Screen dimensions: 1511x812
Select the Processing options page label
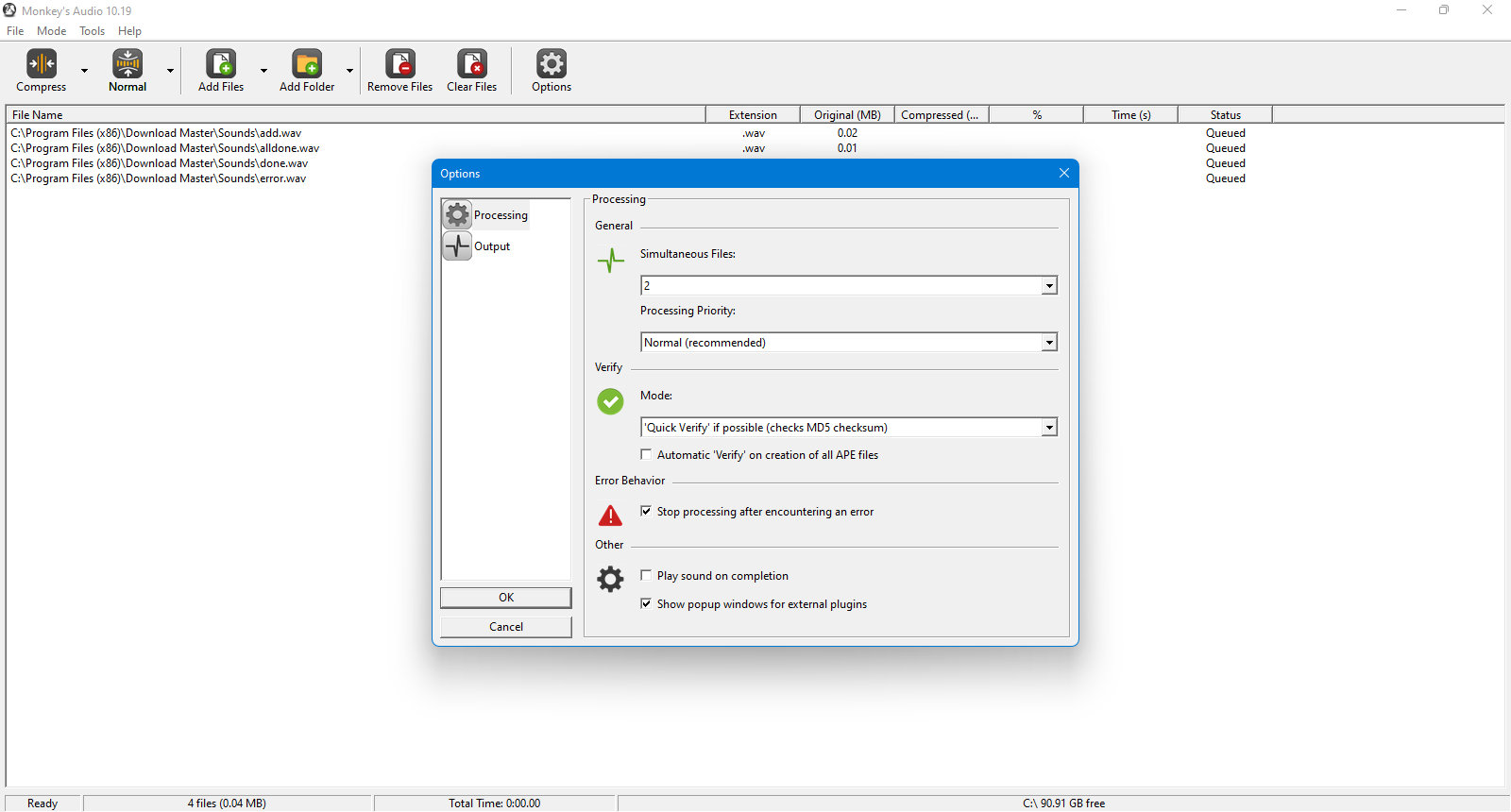click(x=501, y=215)
